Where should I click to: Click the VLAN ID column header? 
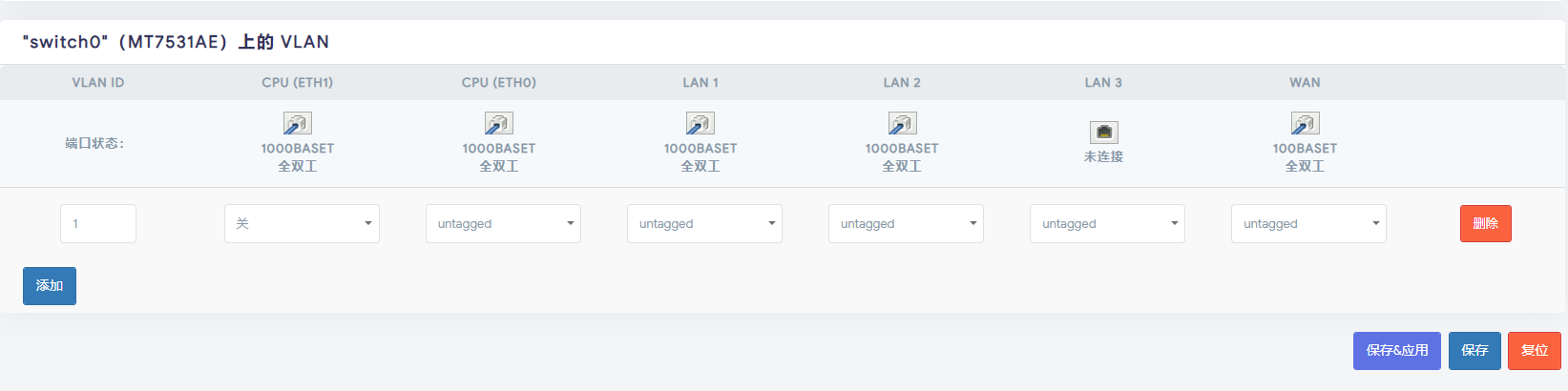(98, 82)
